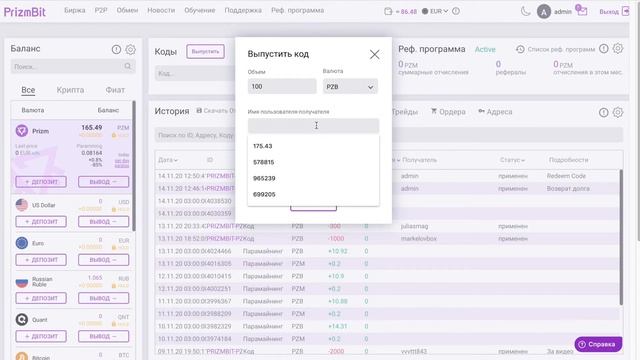Click the Реф. программа info icon
Image resolution: width=640 pixels, height=360 pixels.
tap(604, 49)
